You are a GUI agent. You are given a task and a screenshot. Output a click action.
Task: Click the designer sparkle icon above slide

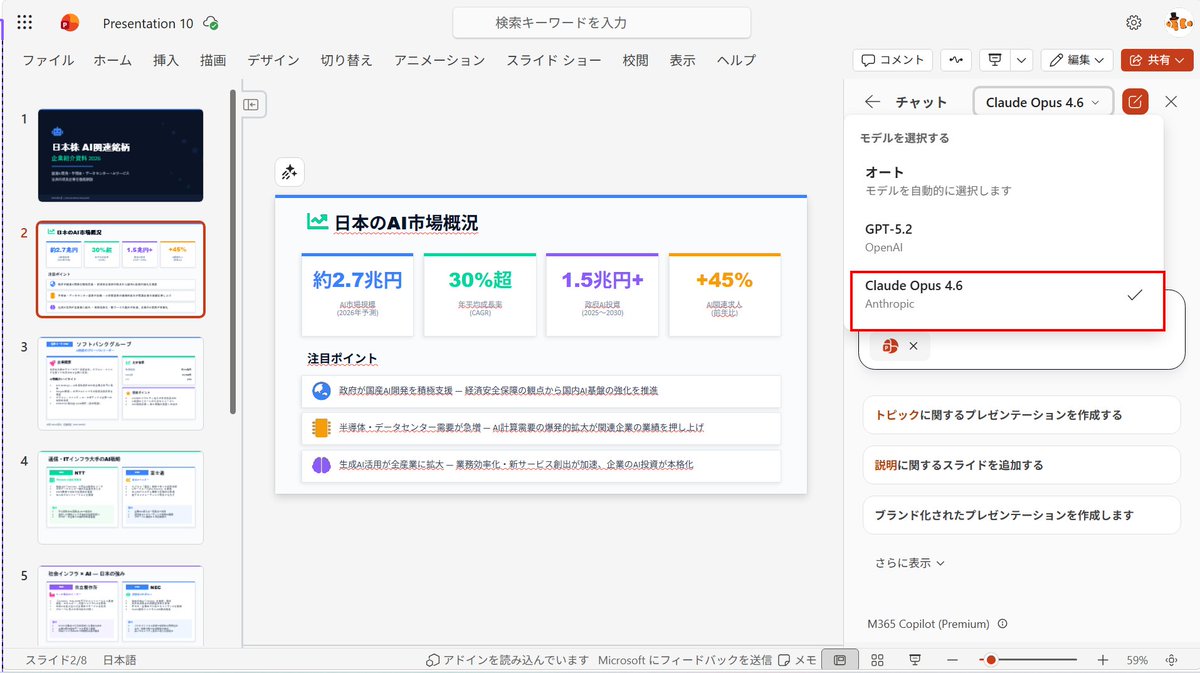click(290, 172)
